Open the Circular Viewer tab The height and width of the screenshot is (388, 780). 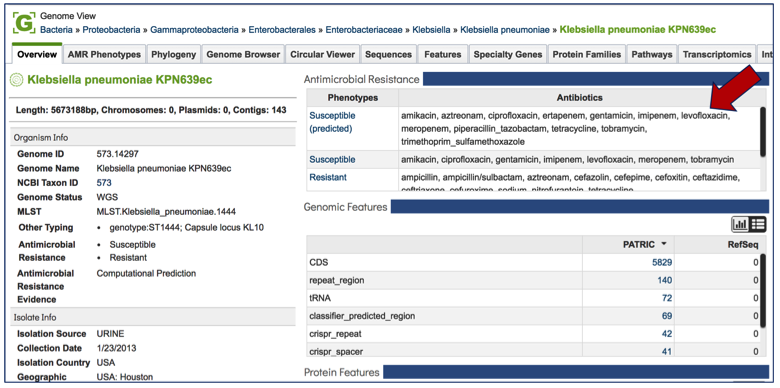[x=322, y=54]
